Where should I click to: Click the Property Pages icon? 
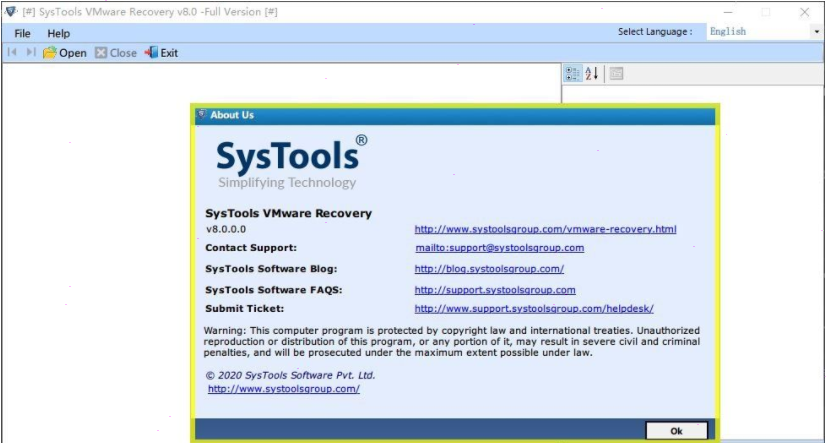point(616,74)
